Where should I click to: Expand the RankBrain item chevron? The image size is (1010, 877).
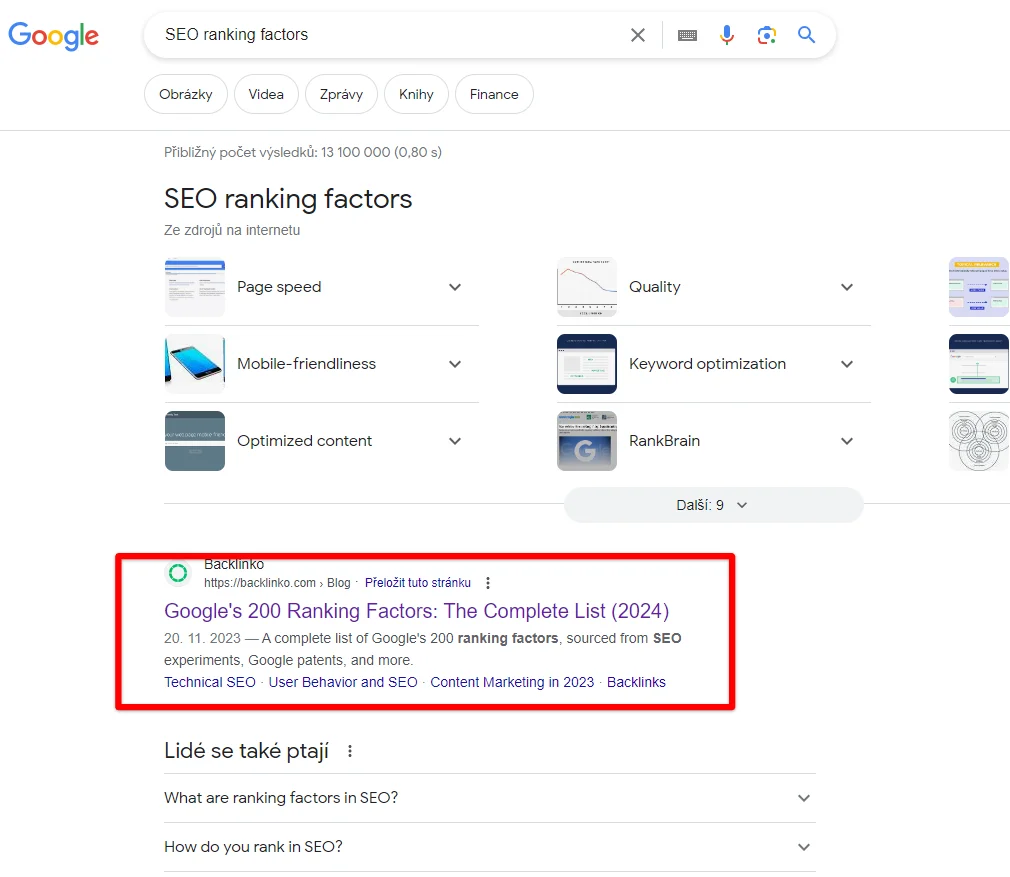click(x=847, y=441)
